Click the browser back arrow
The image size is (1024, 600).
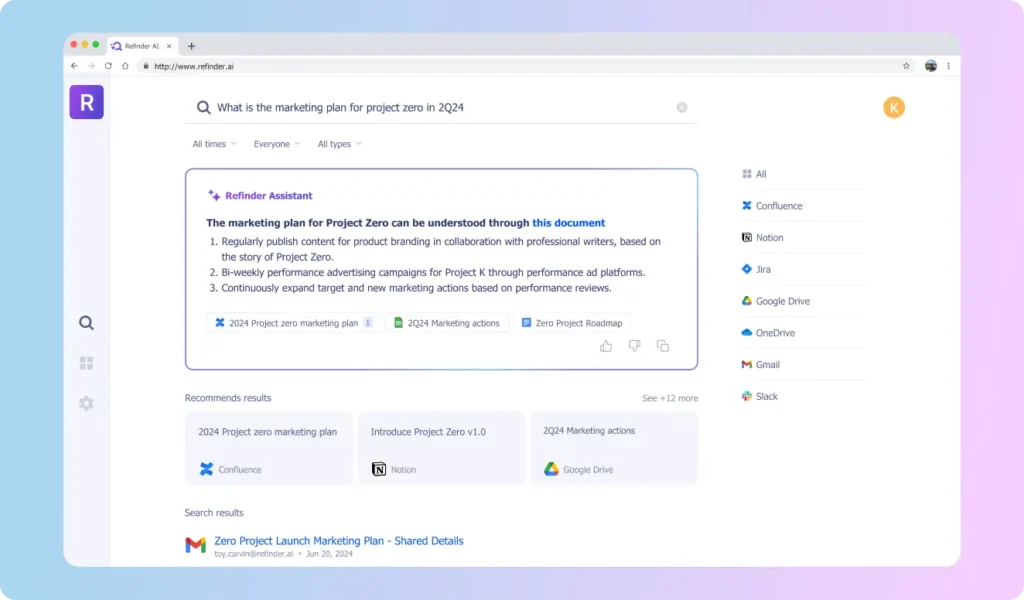[74, 66]
